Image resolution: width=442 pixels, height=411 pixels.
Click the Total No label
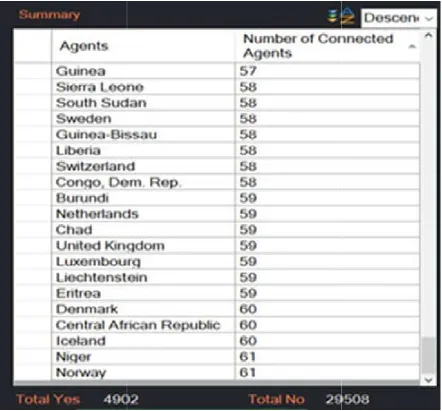click(x=277, y=399)
